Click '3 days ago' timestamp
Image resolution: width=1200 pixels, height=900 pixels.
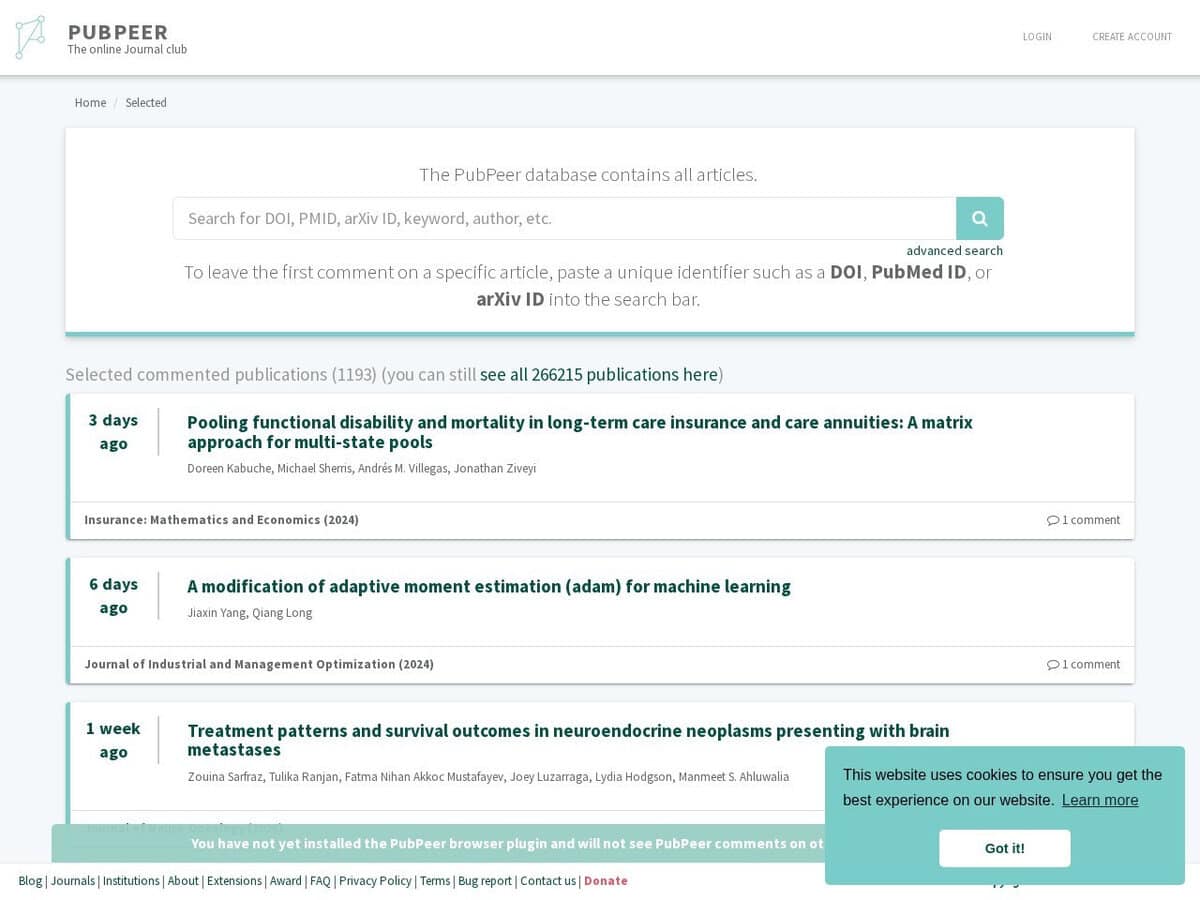click(x=113, y=432)
